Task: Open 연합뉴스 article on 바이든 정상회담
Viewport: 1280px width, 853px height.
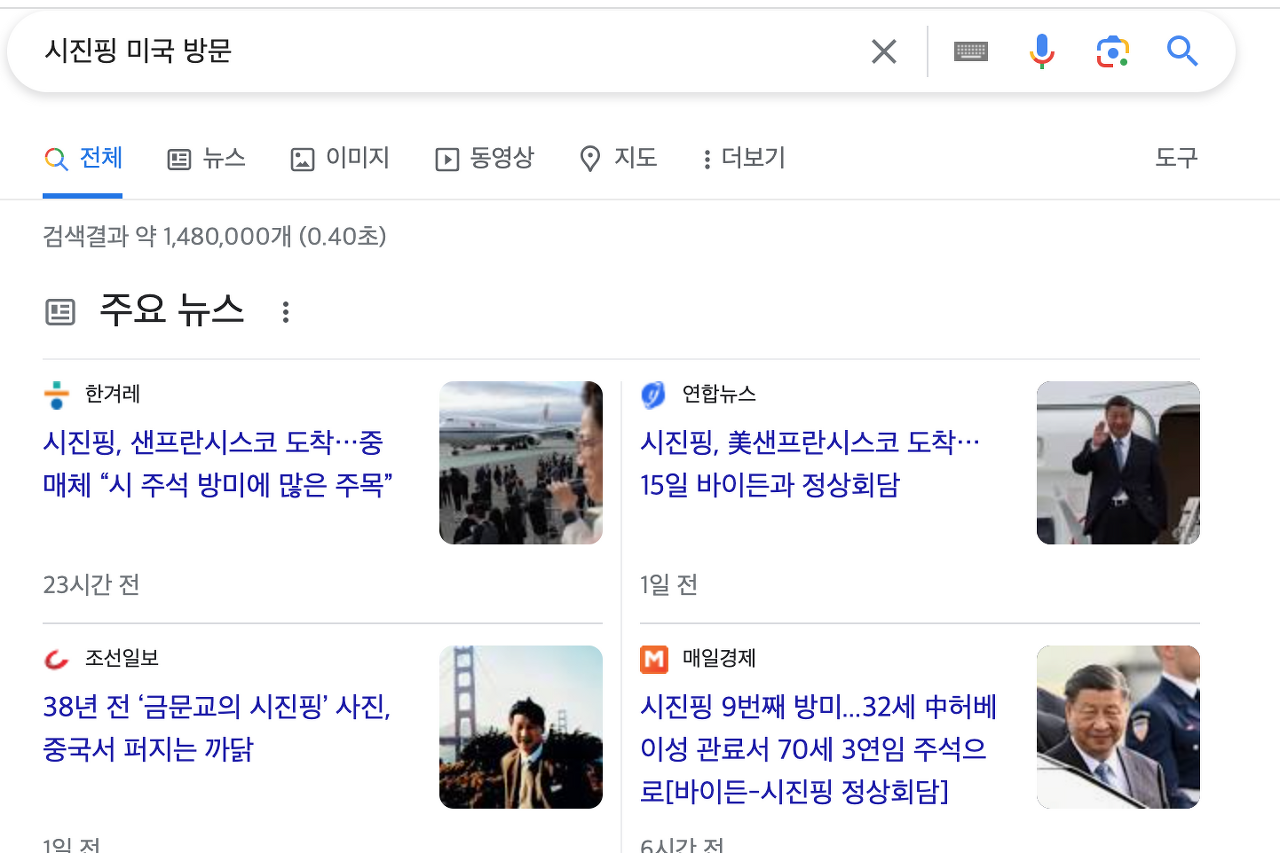Action: (x=810, y=464)
